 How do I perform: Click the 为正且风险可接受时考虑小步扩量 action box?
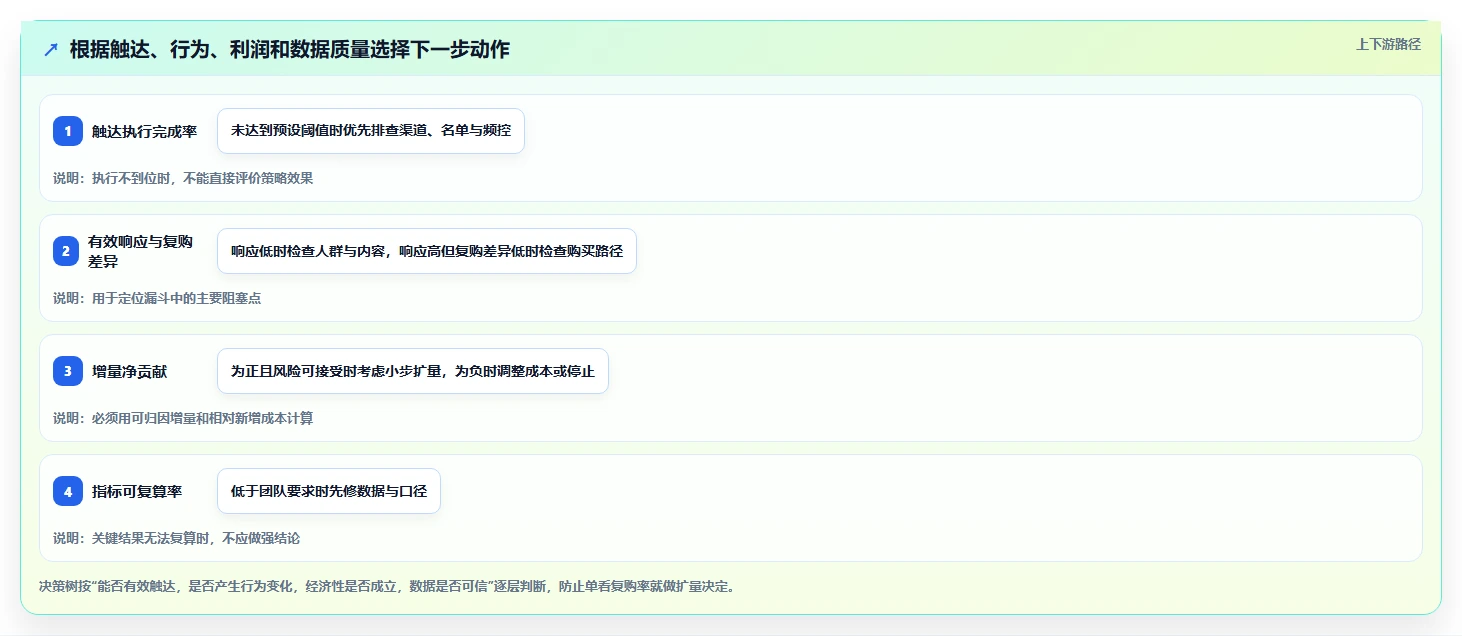point(413,371)
